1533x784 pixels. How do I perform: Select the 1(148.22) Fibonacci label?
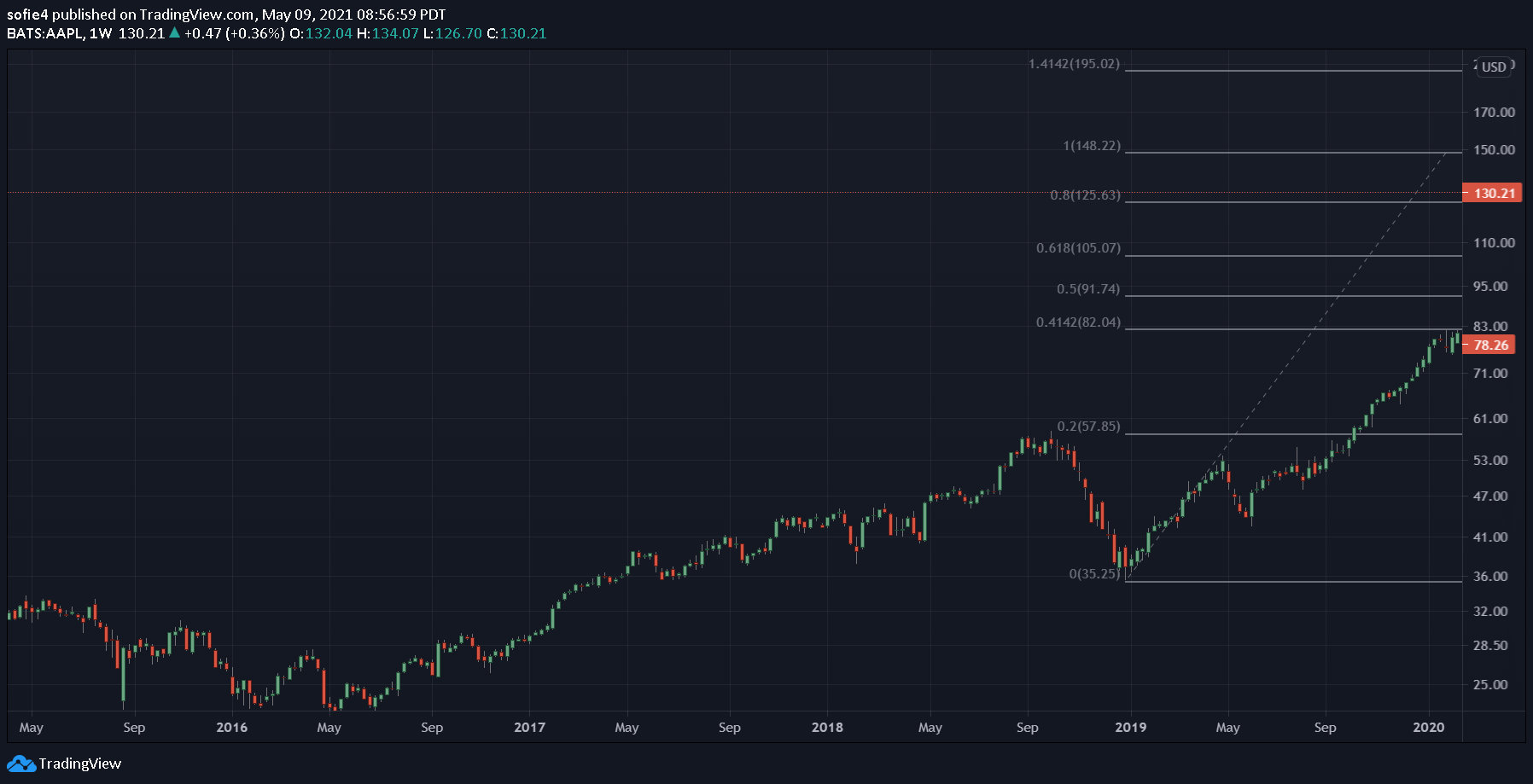coord(1092,146)
